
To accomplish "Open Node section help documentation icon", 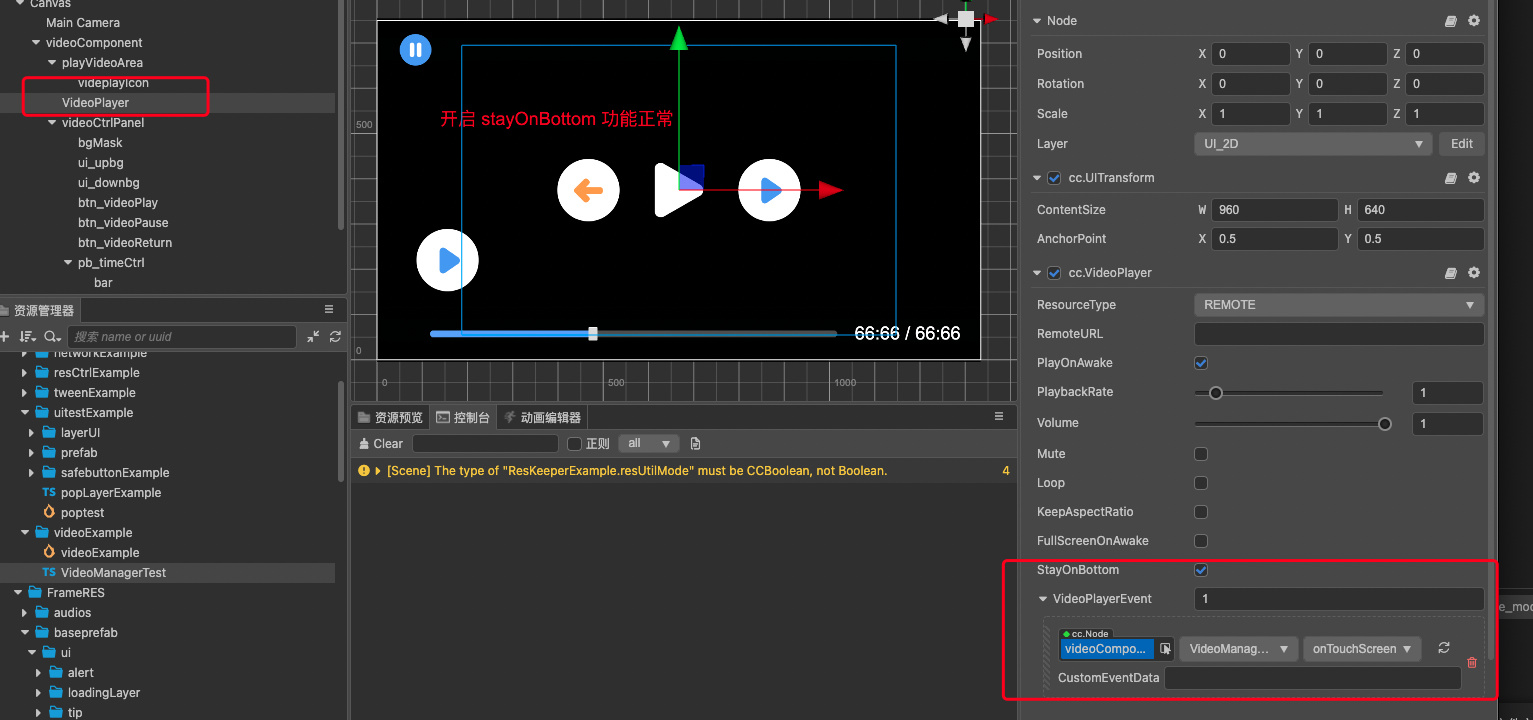I will (1451, 21).
